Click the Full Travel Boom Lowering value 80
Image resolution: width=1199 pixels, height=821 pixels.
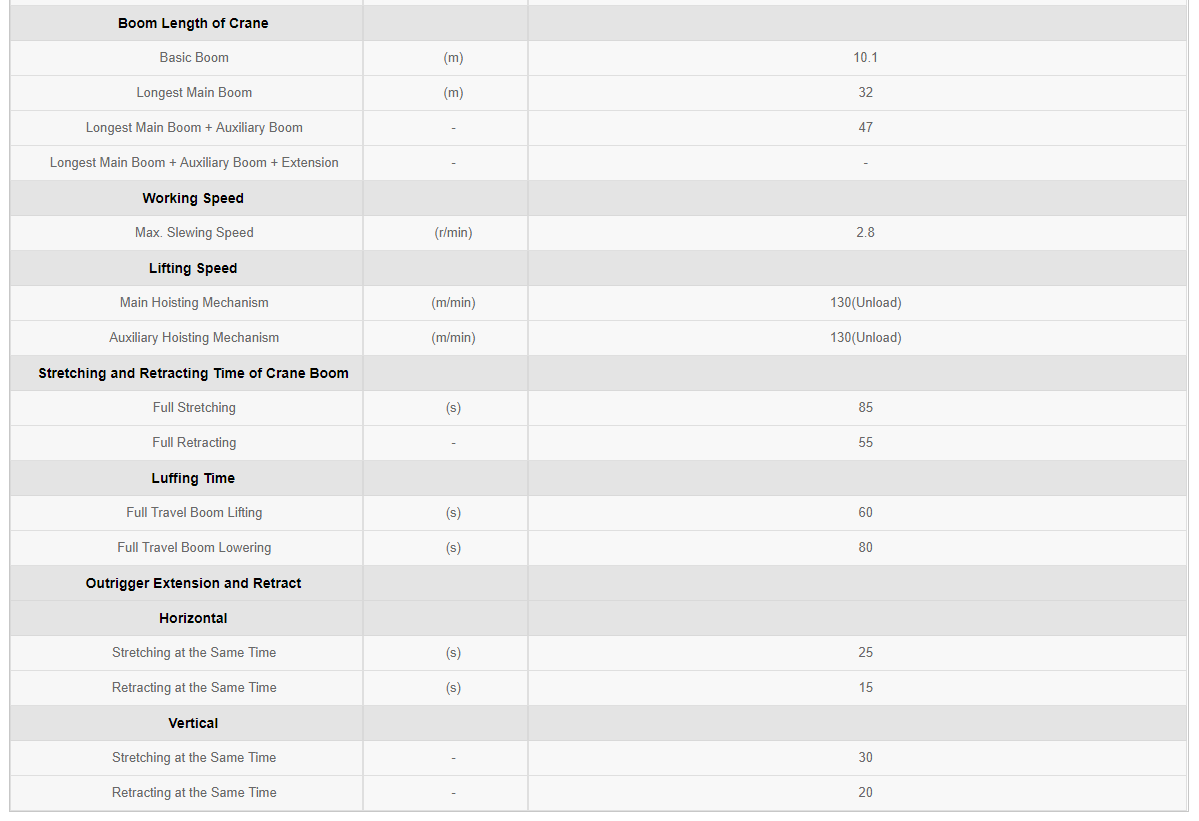[865, 547]
